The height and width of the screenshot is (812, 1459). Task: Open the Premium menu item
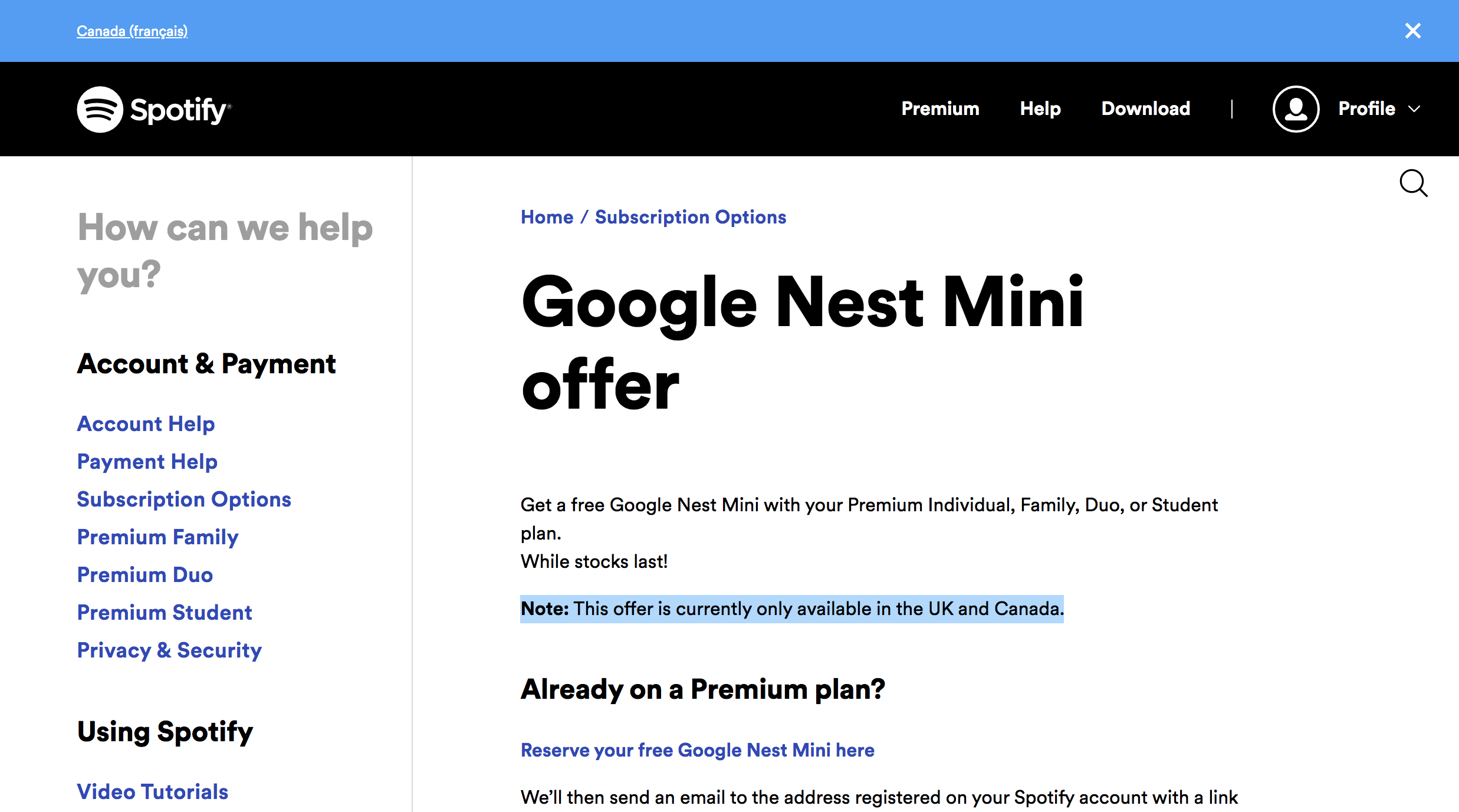click(x=940, y=109)
